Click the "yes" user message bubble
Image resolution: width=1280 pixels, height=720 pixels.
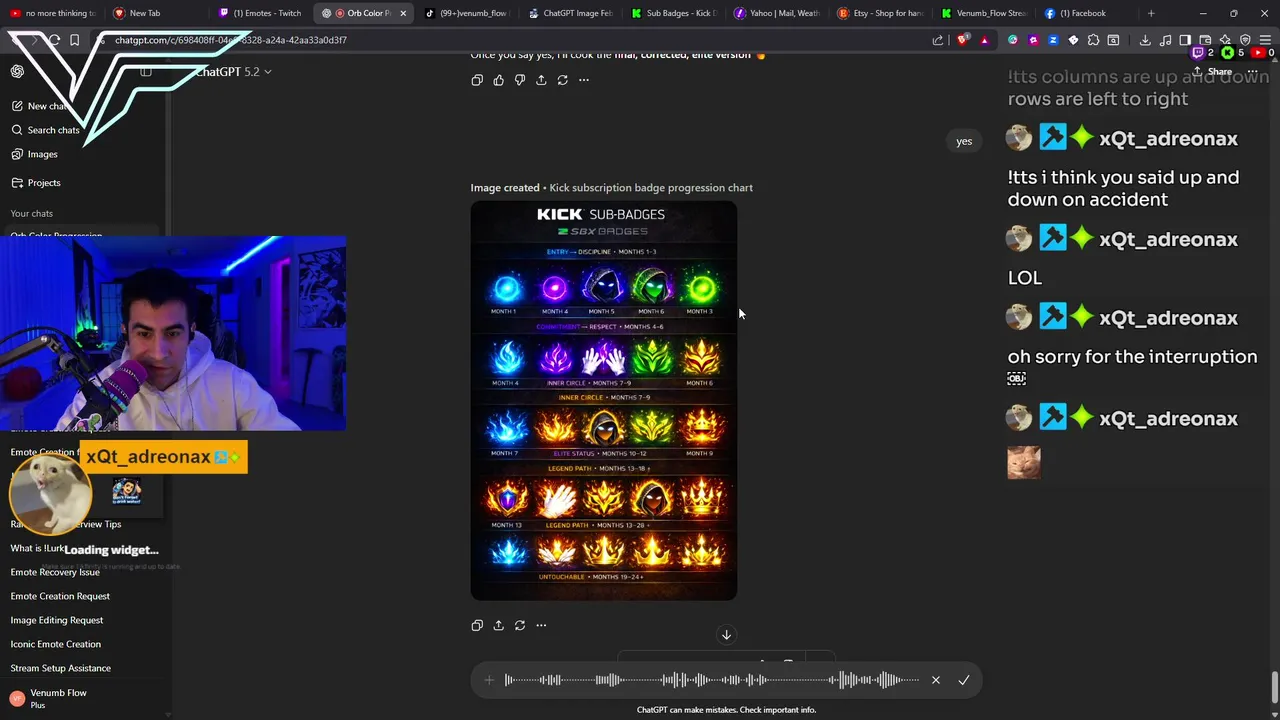[x=964, y=141]
